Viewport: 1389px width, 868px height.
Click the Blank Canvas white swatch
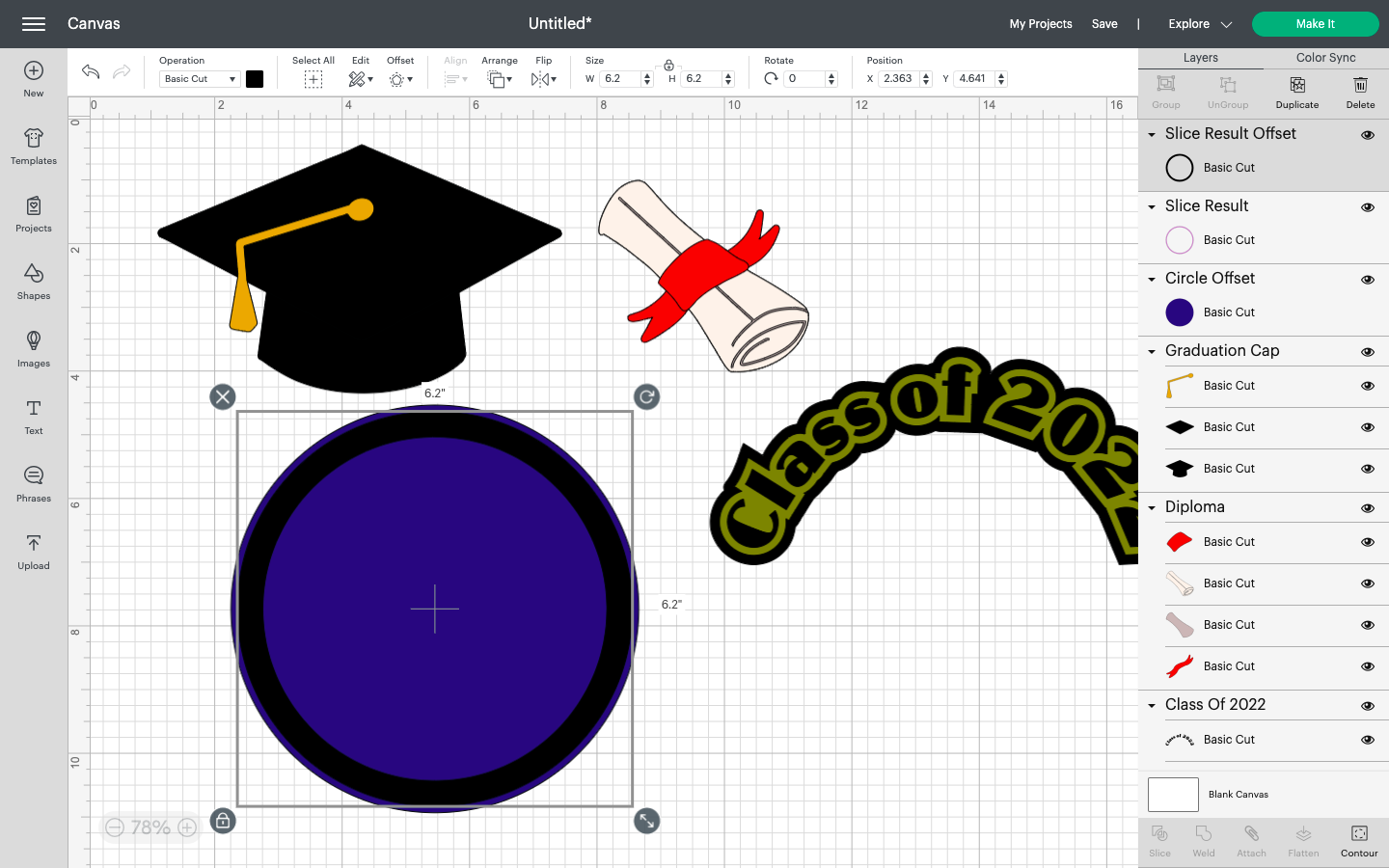click(x=1173, y=795)
